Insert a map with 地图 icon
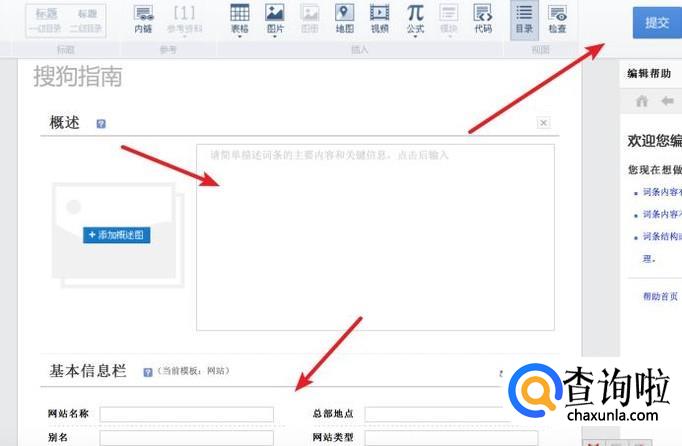Image resolution: width=682 pixels, height=446 pixels. click(344, 19)
